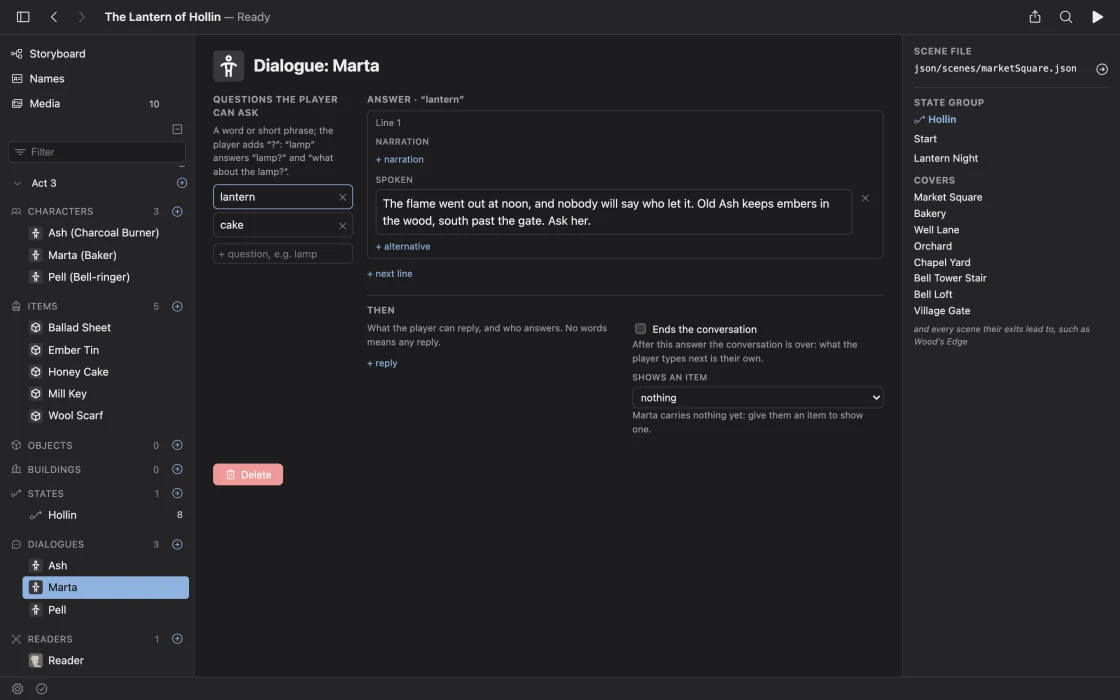Screen dimensions: 1120x700
Task: Collapse the Act 3 chevron
Action: (x=17, y=183)
